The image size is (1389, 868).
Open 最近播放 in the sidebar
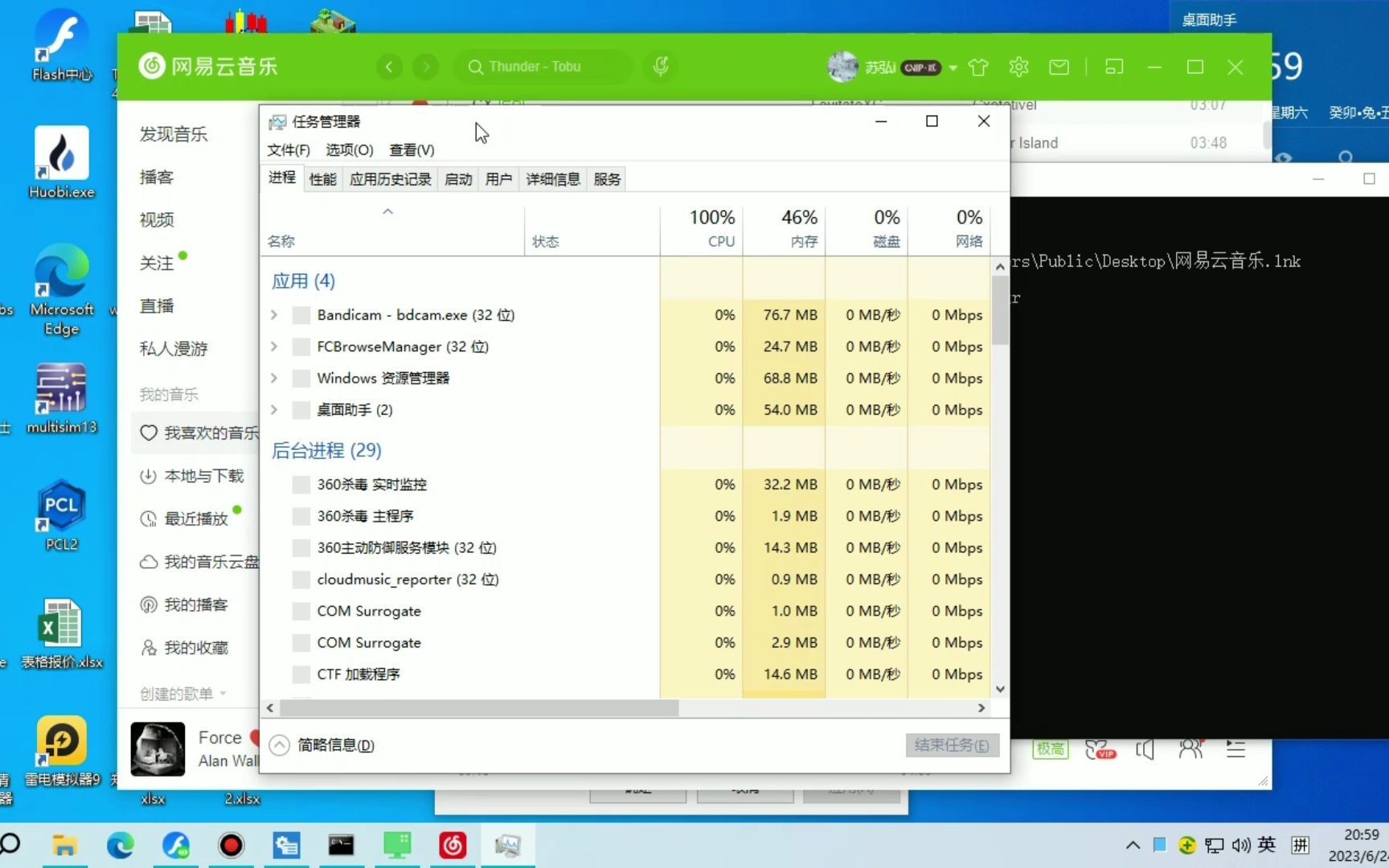point(185,518)
